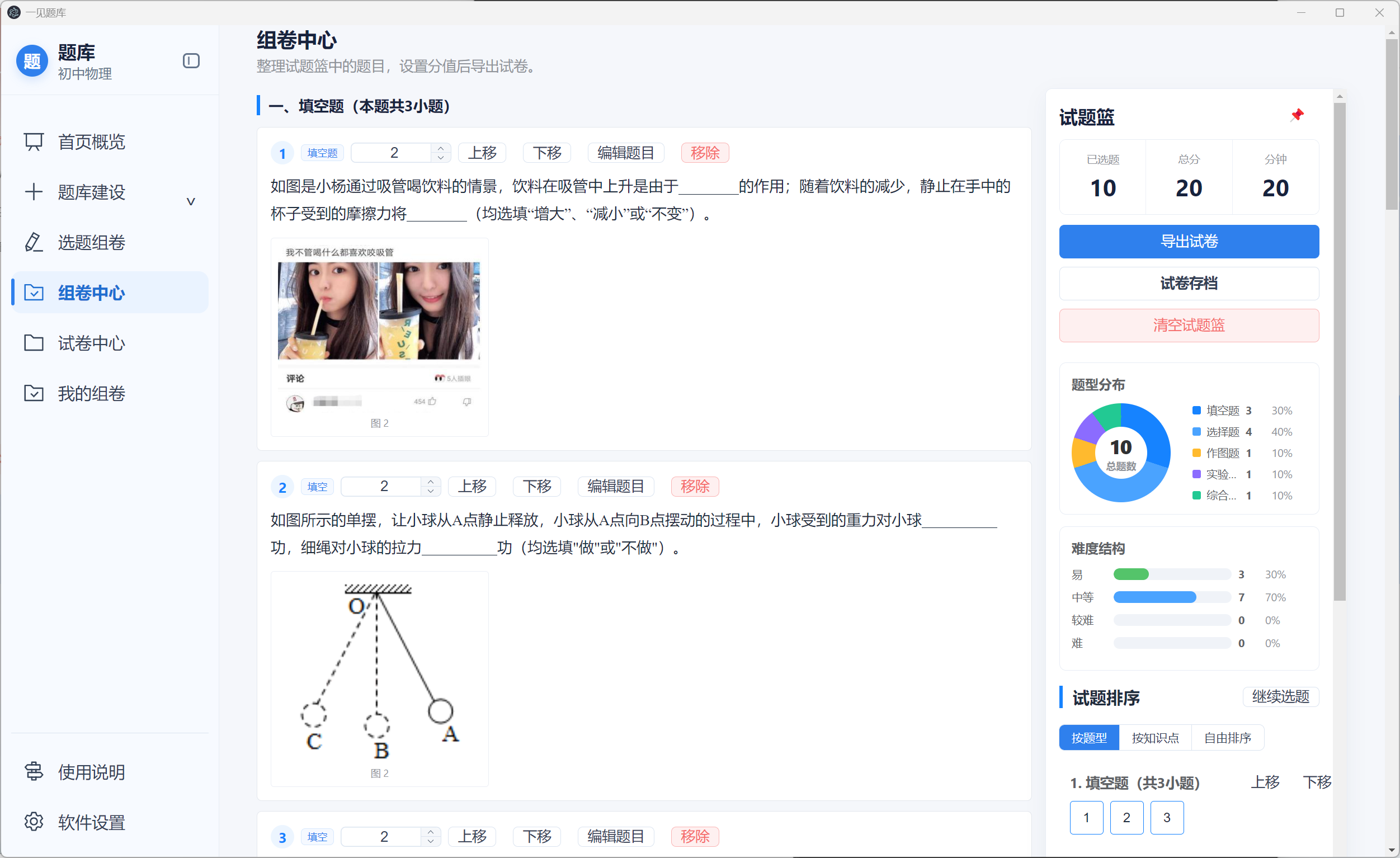
Task: Select the 按题型 sort tab
Action: [1088, 738]
